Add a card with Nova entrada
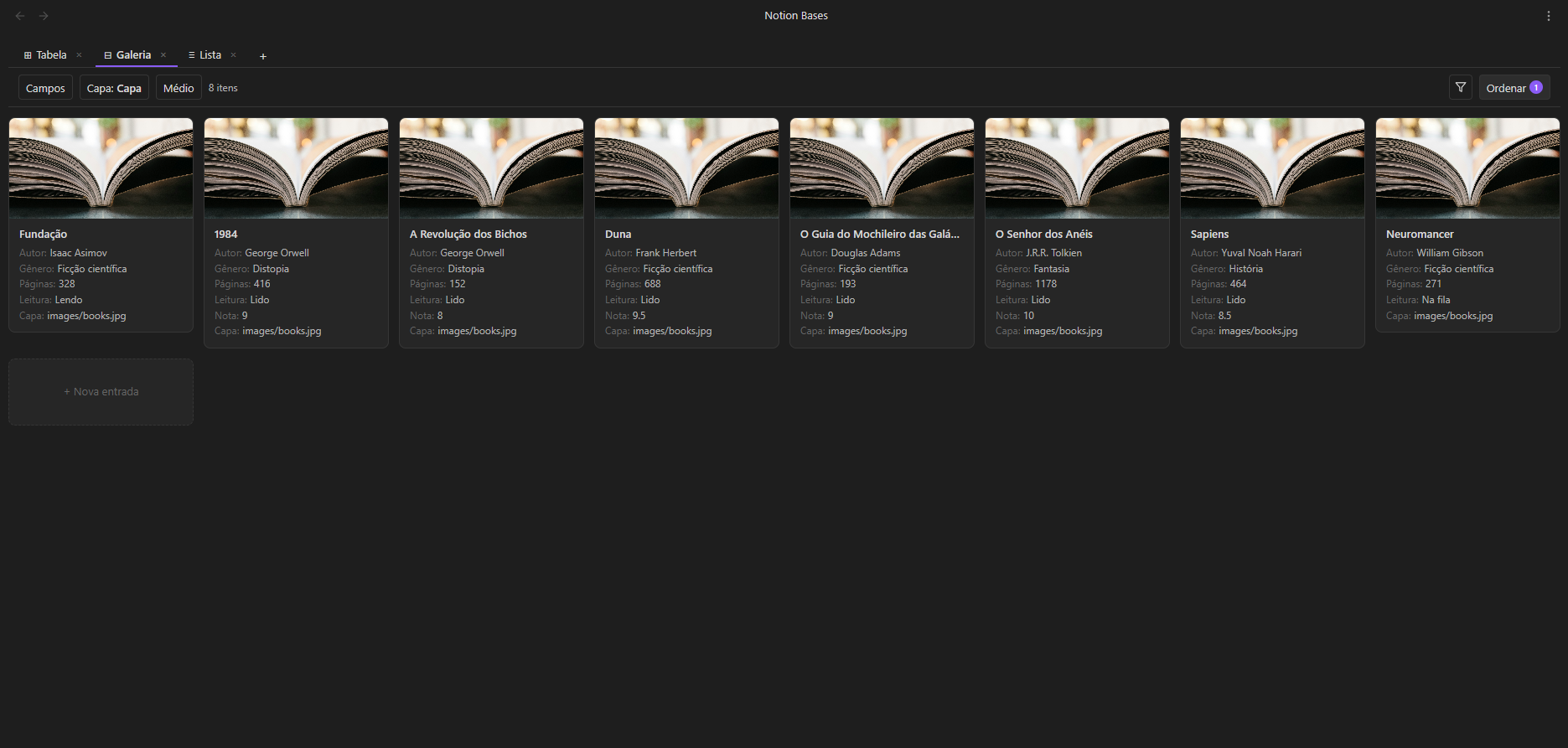The image size is (1568, 748). [x=101, y=392]
